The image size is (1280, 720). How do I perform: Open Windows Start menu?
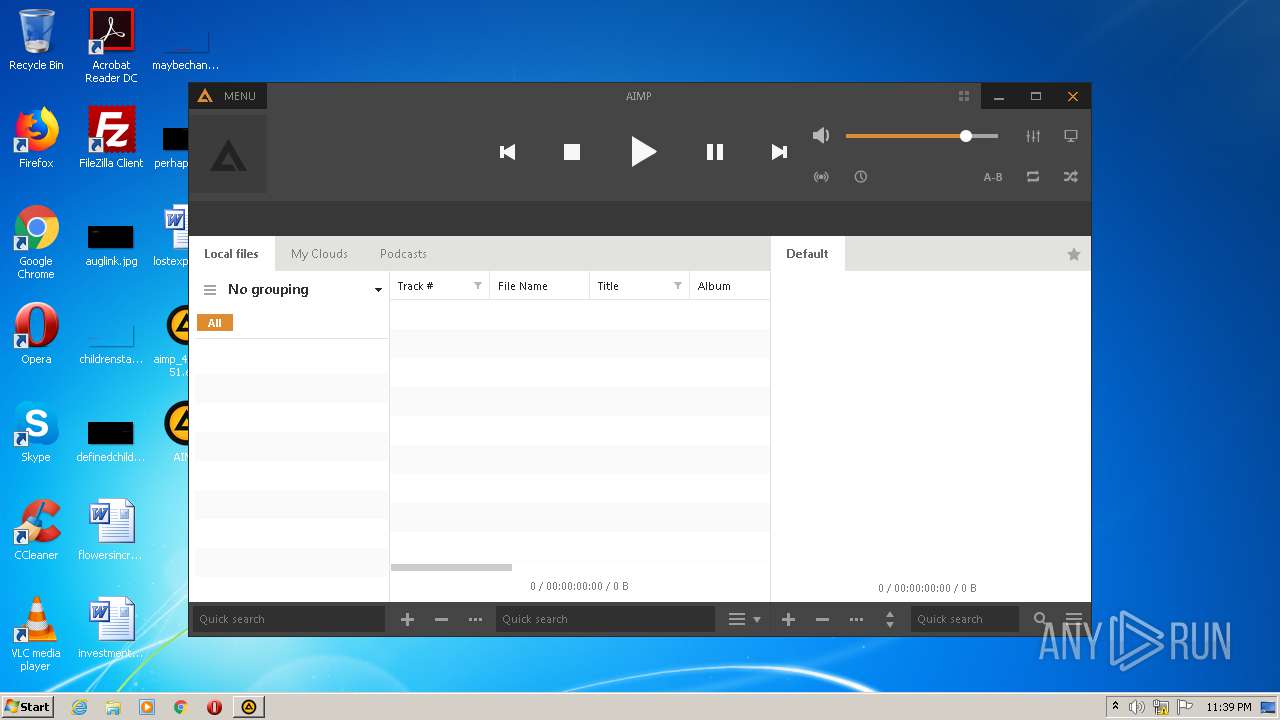pyautogui.click(x=28, y=706)
